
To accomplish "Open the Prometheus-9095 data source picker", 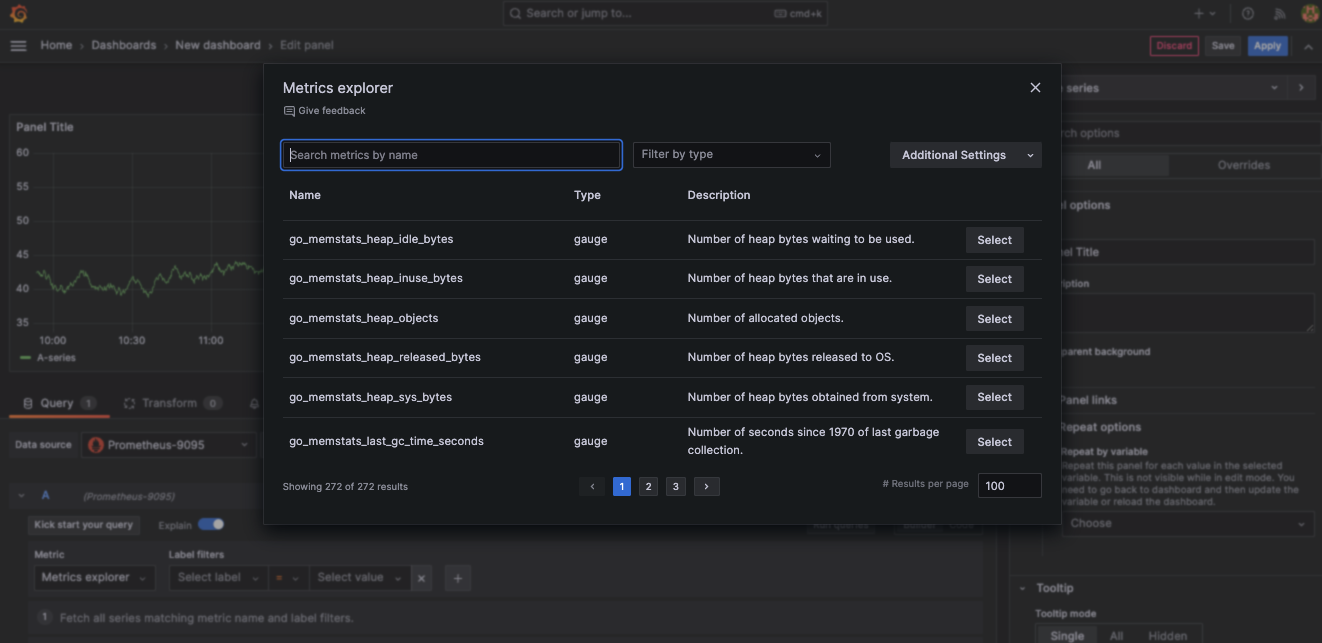I will 169,445.
